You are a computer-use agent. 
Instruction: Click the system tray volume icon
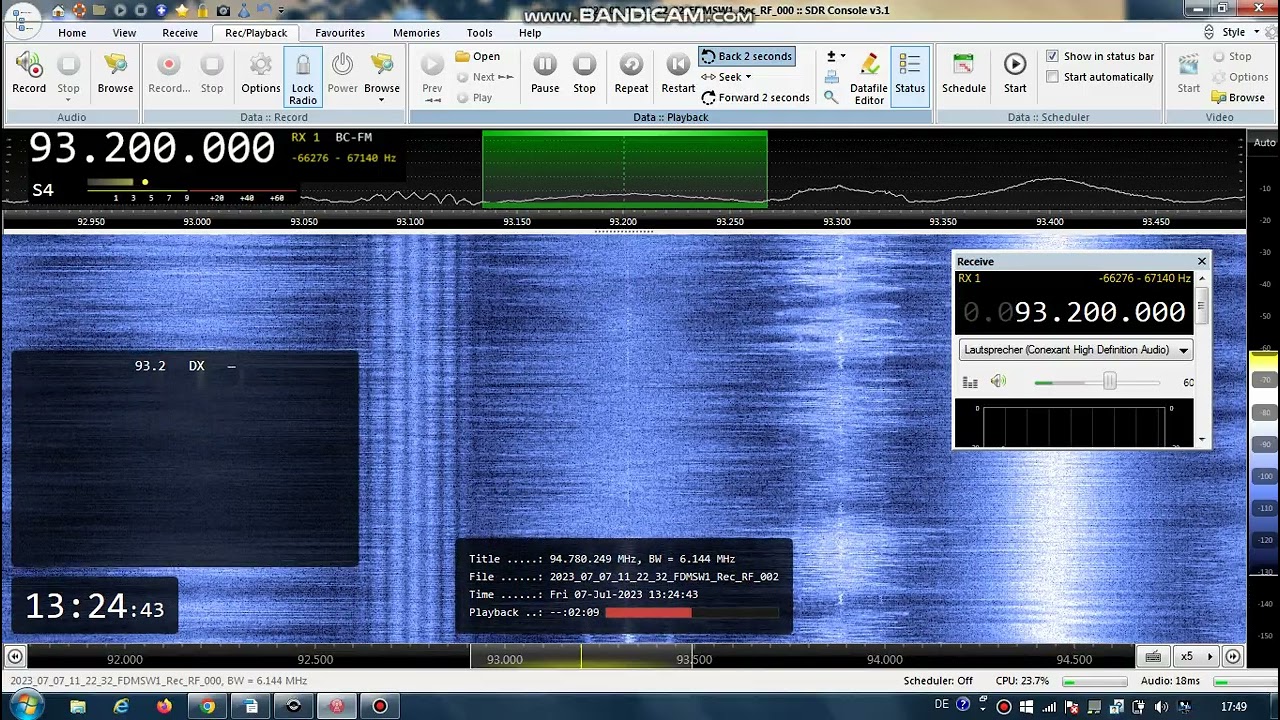pos(1161,707)
